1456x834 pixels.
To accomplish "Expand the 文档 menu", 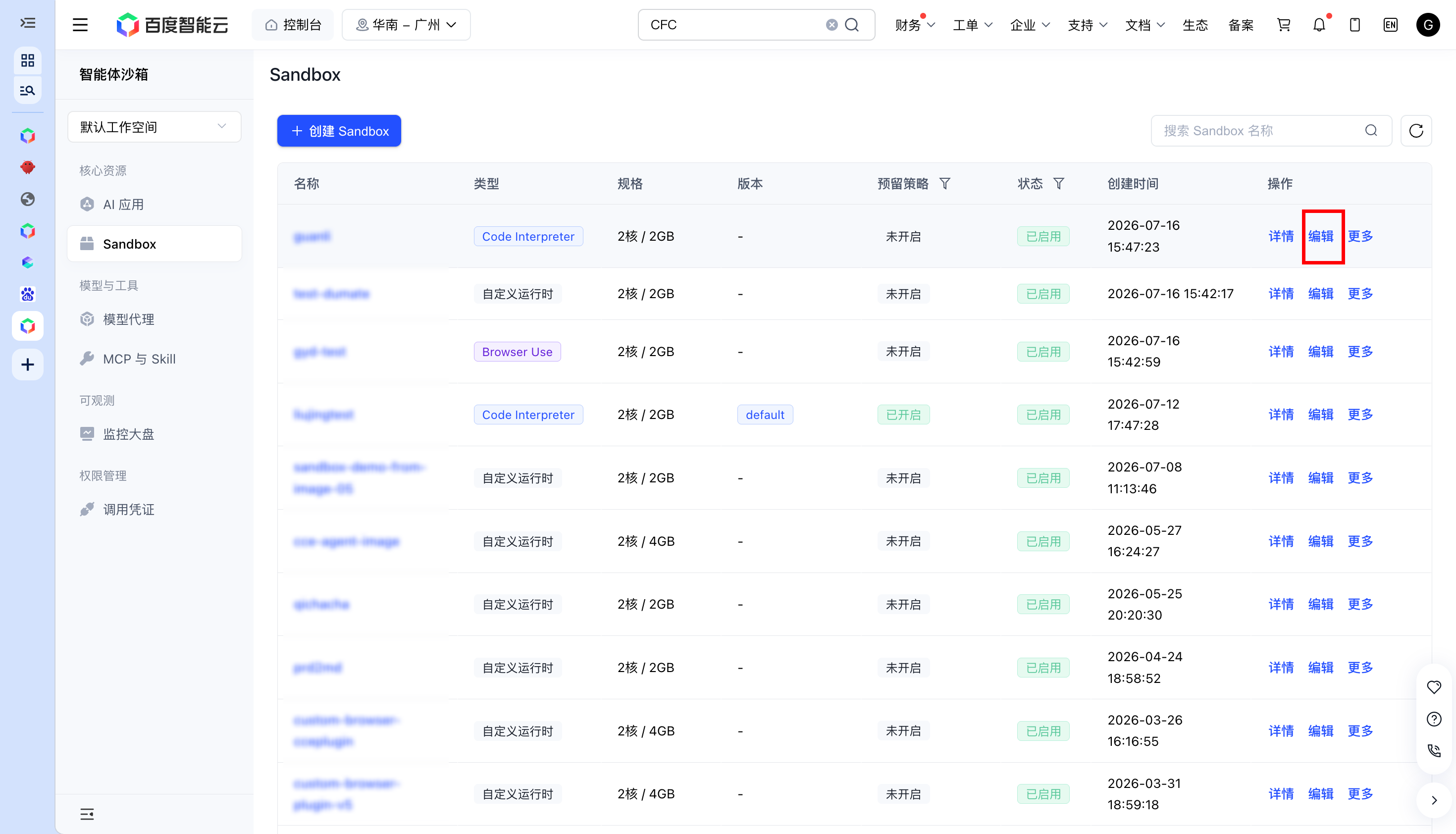I will tap(1144, 25).
